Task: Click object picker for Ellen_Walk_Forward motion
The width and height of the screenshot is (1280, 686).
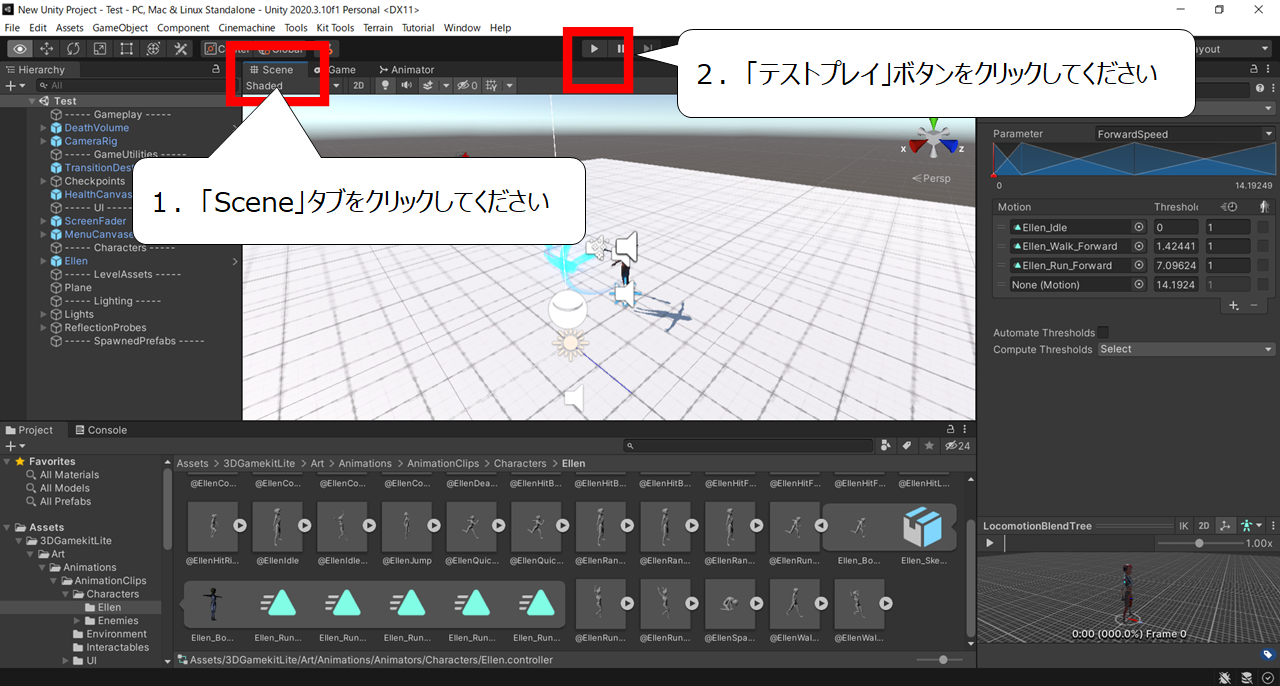Action: [1138, 246]
